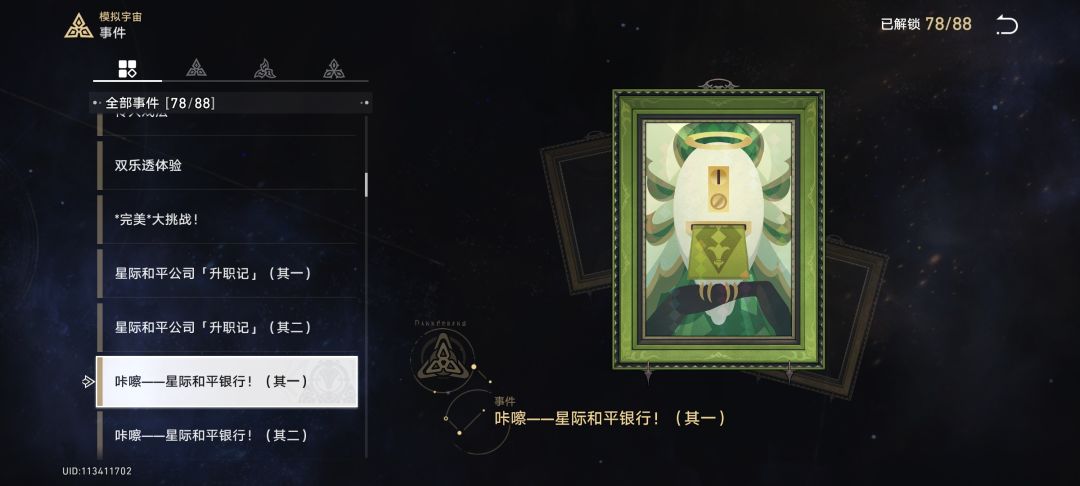Click the left background picture frame

point(577,212)
